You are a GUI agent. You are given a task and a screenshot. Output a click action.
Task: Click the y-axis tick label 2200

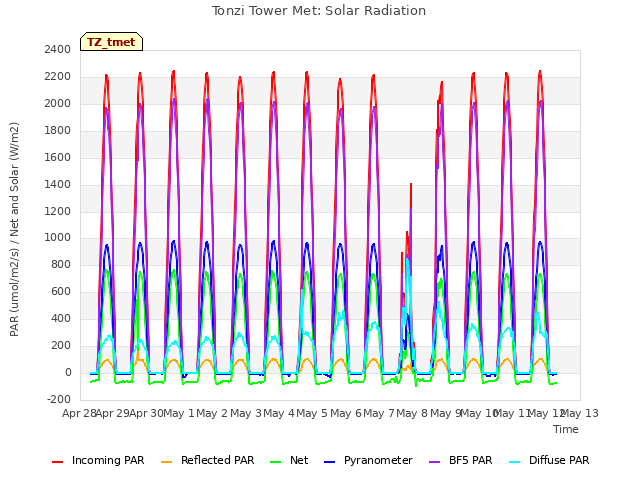58,76
